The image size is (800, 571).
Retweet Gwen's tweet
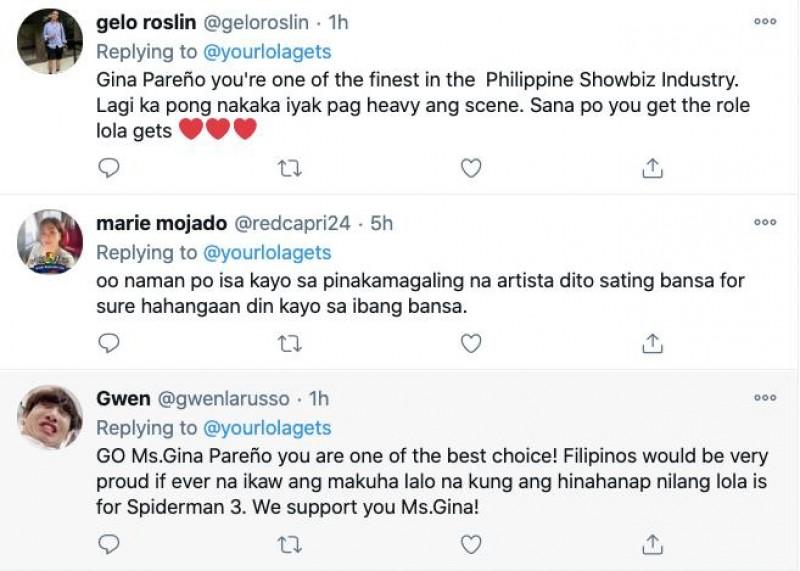tap(290, 544)
